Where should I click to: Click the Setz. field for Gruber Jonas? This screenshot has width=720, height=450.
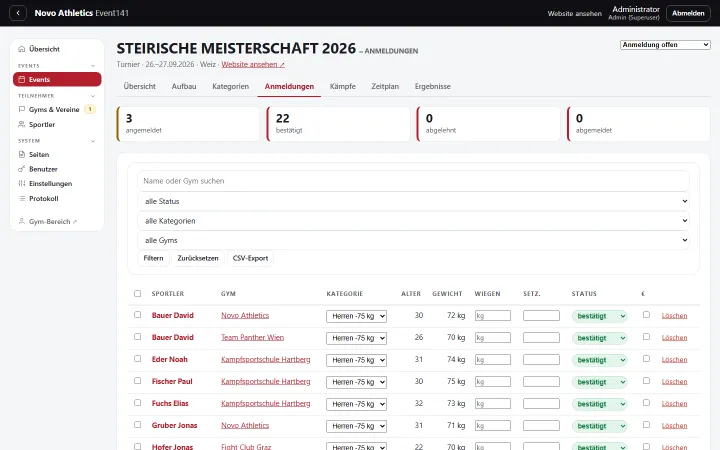(541, 426)
